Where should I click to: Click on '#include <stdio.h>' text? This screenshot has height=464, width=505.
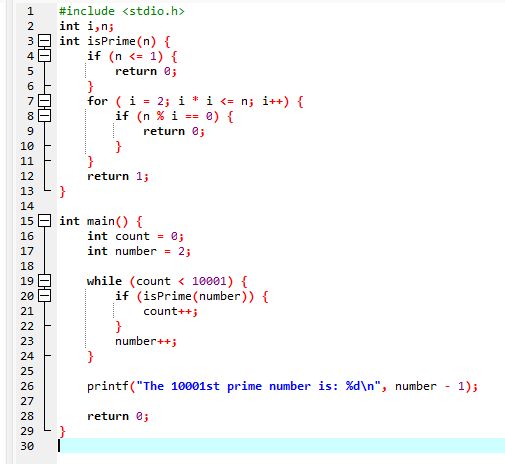tap(122, 11)
